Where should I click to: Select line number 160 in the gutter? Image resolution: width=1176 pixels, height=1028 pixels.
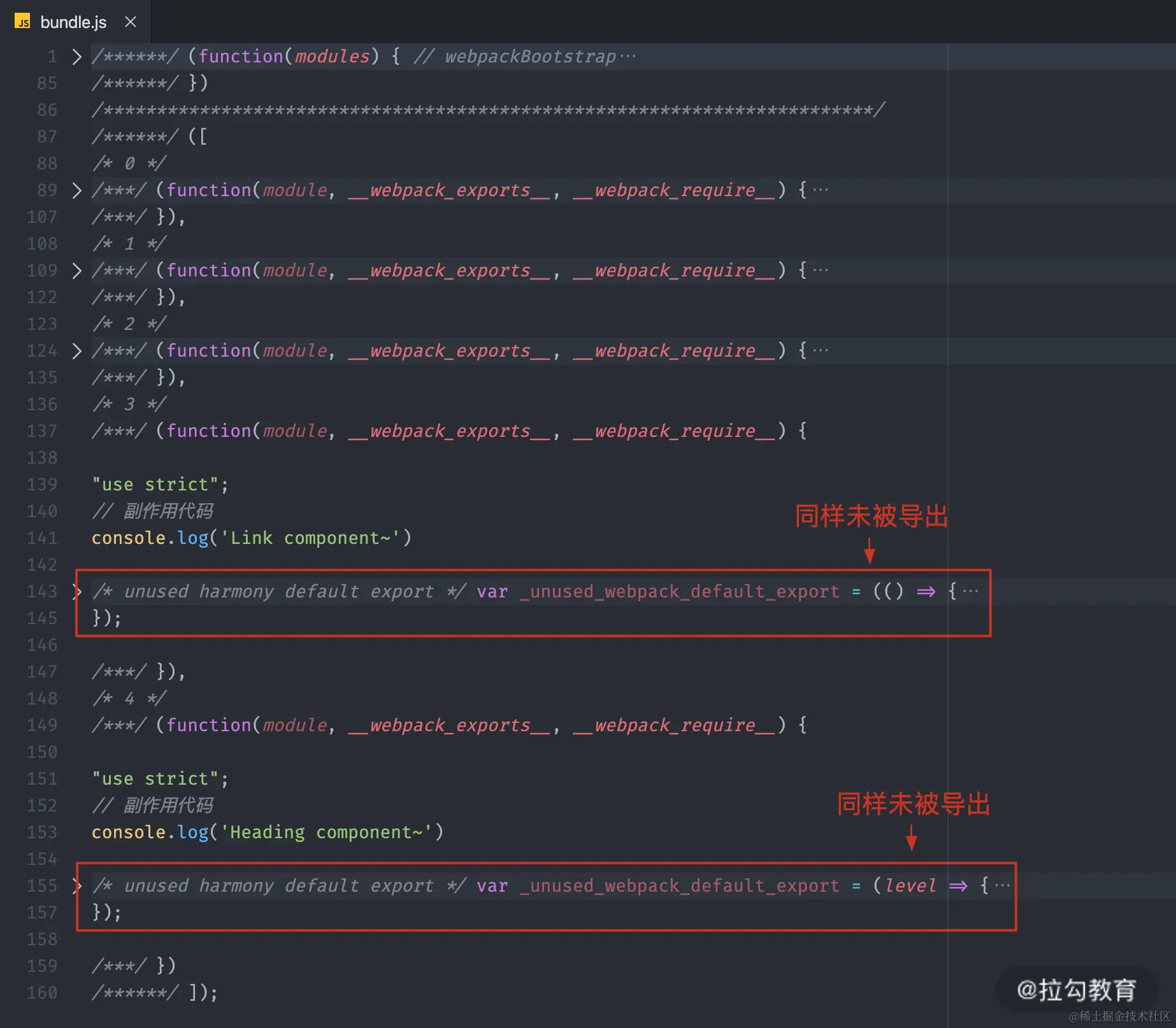pyautogui.click(x=42, y=992)
